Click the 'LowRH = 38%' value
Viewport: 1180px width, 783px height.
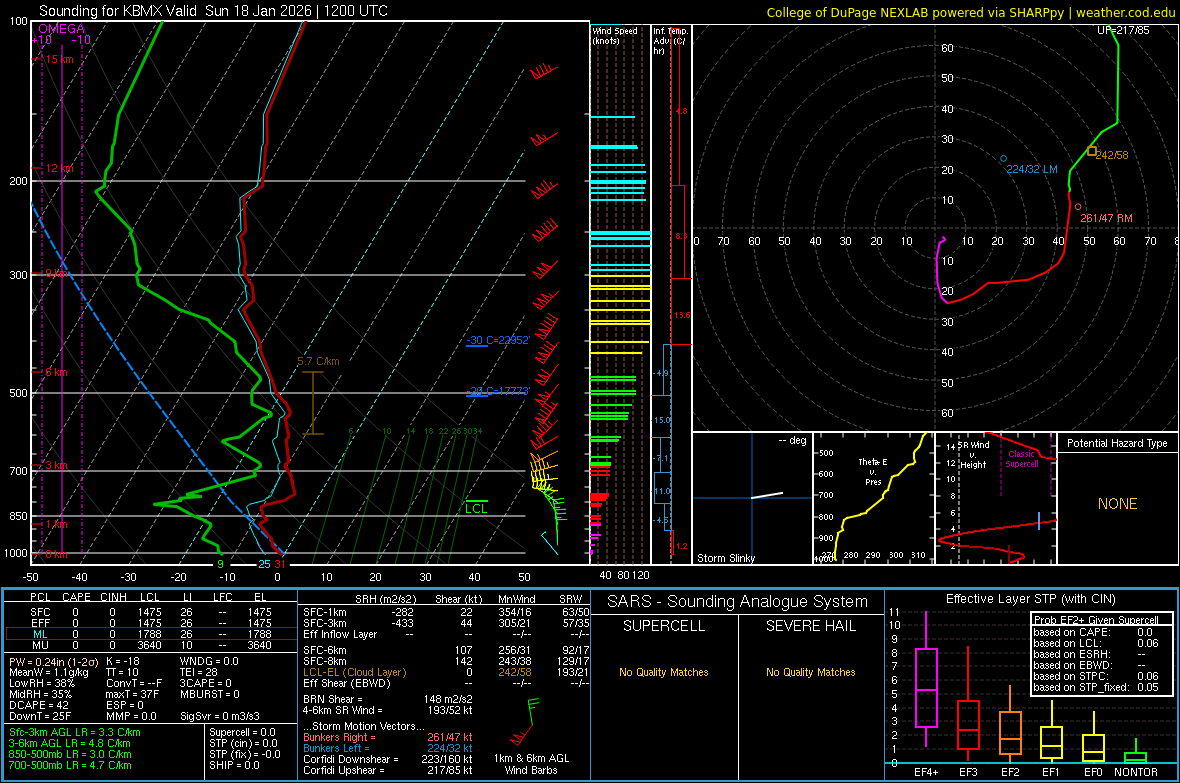pyautogui.click(x=42, y=684)
